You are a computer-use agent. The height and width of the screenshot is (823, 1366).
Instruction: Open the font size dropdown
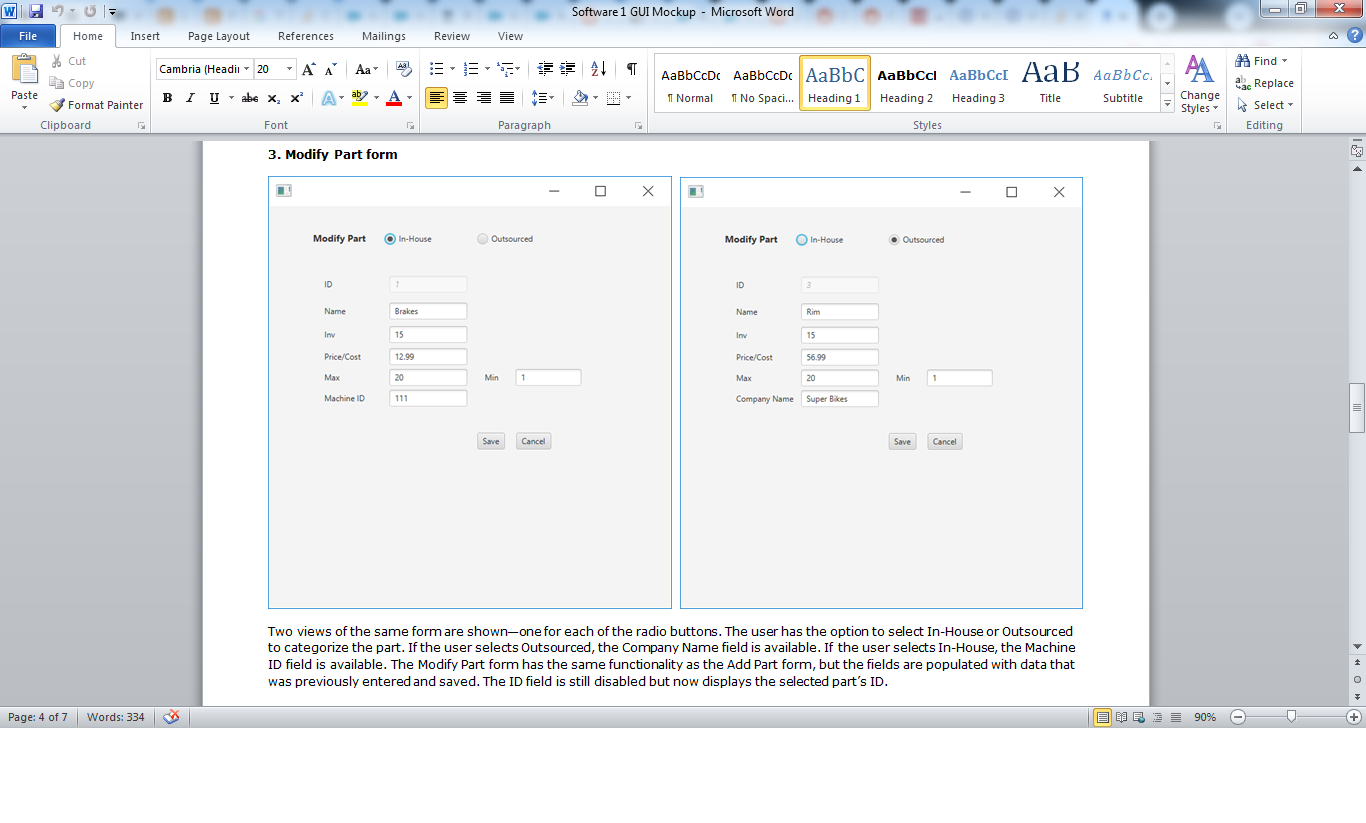point(291,68)
